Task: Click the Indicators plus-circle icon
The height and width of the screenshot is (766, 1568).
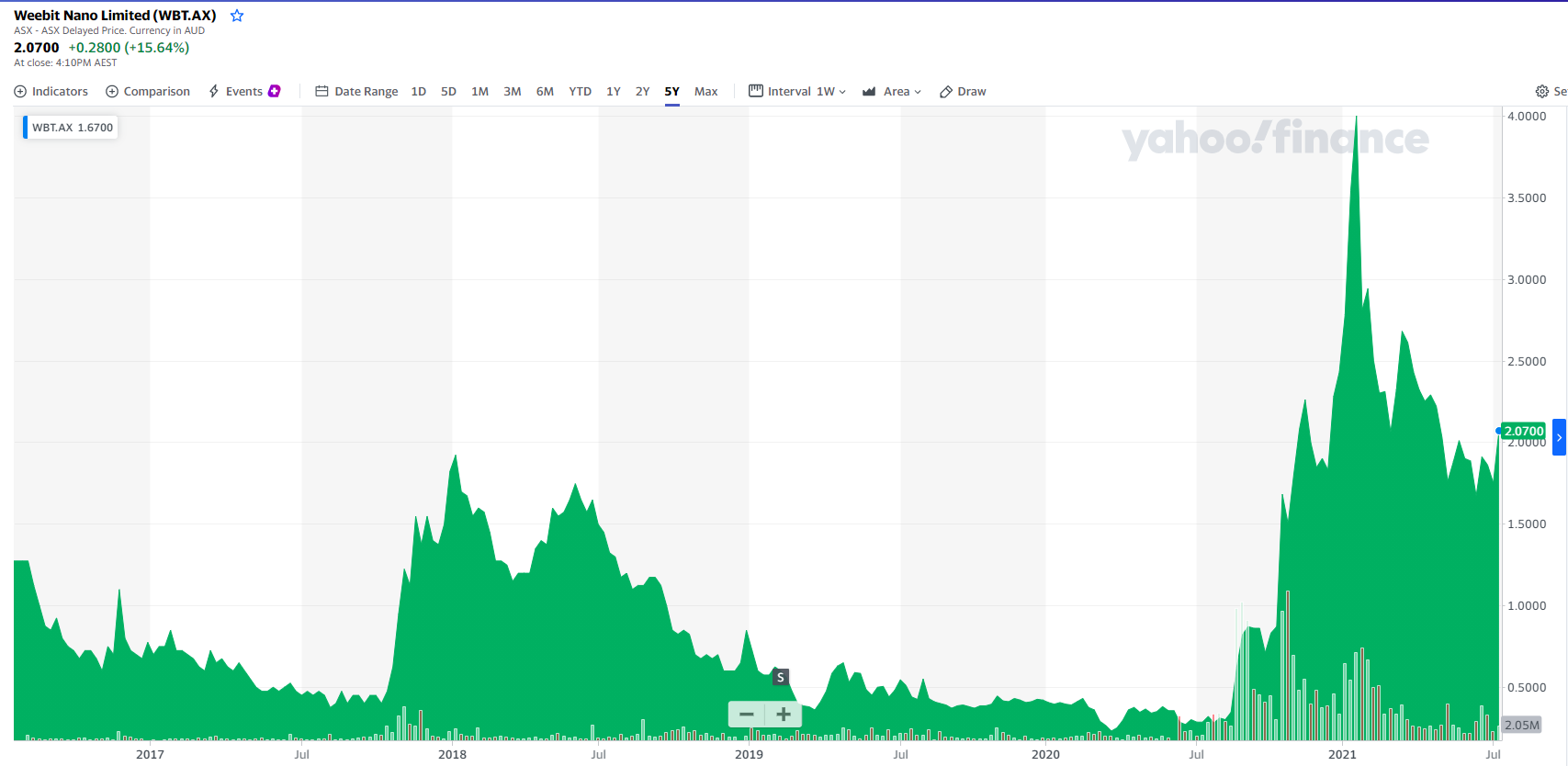Action: 20,91
